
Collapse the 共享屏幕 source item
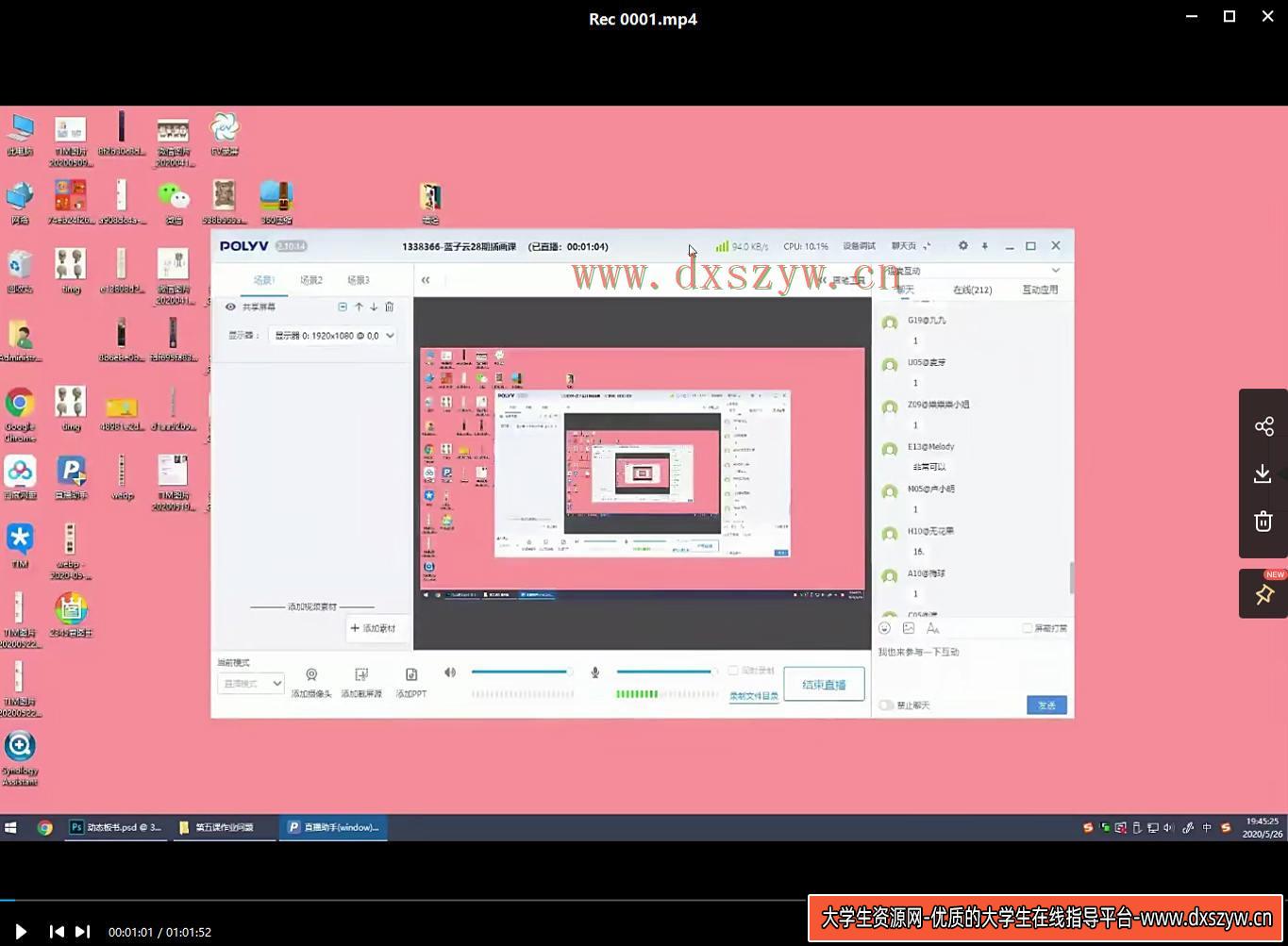pyautogui.click(x=343, y=307)
